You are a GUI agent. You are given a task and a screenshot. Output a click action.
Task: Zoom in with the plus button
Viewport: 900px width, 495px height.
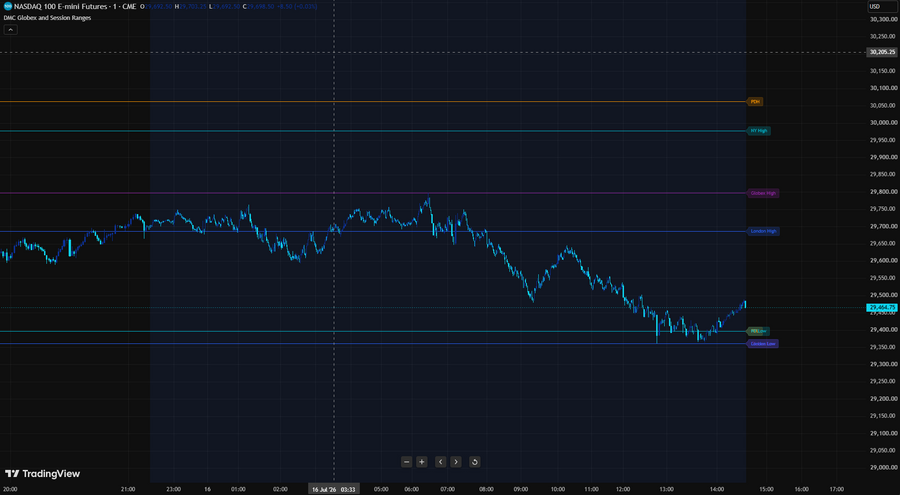[421, 462]
